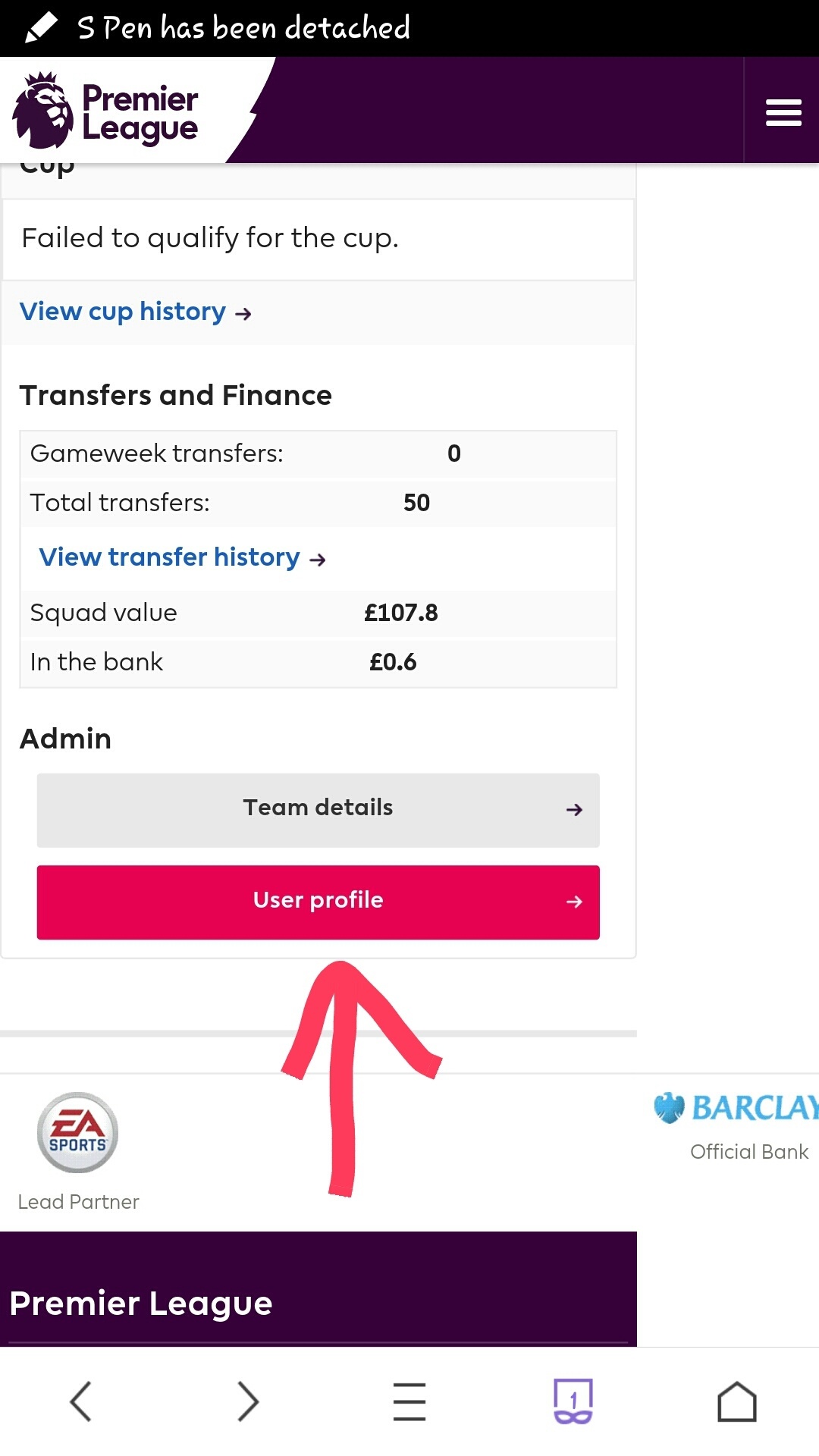Tap the arrow on Team details
Image resolution: width=819 pixels, height=1456 pixels.
coord(574,810)
